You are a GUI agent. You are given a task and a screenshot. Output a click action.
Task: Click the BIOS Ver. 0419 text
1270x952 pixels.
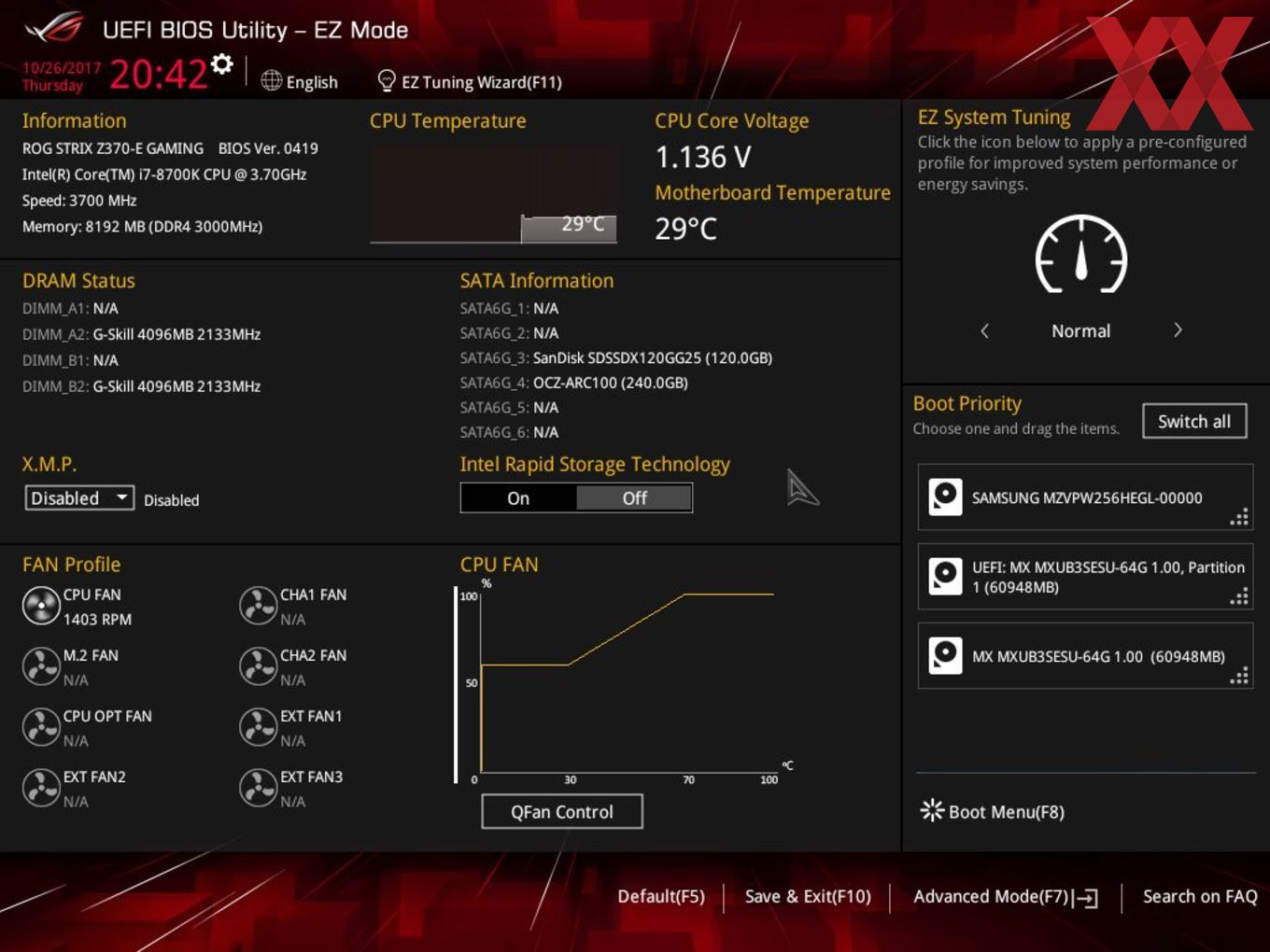coord(268,148)
